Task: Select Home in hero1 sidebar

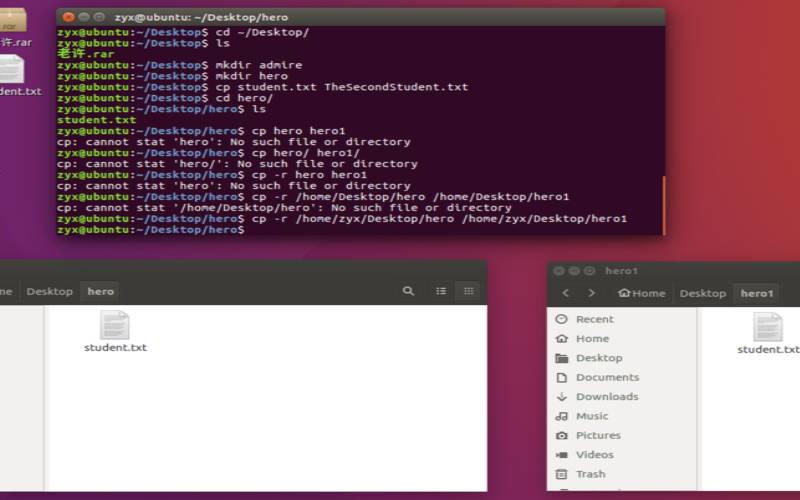Action: coord(592,339)
